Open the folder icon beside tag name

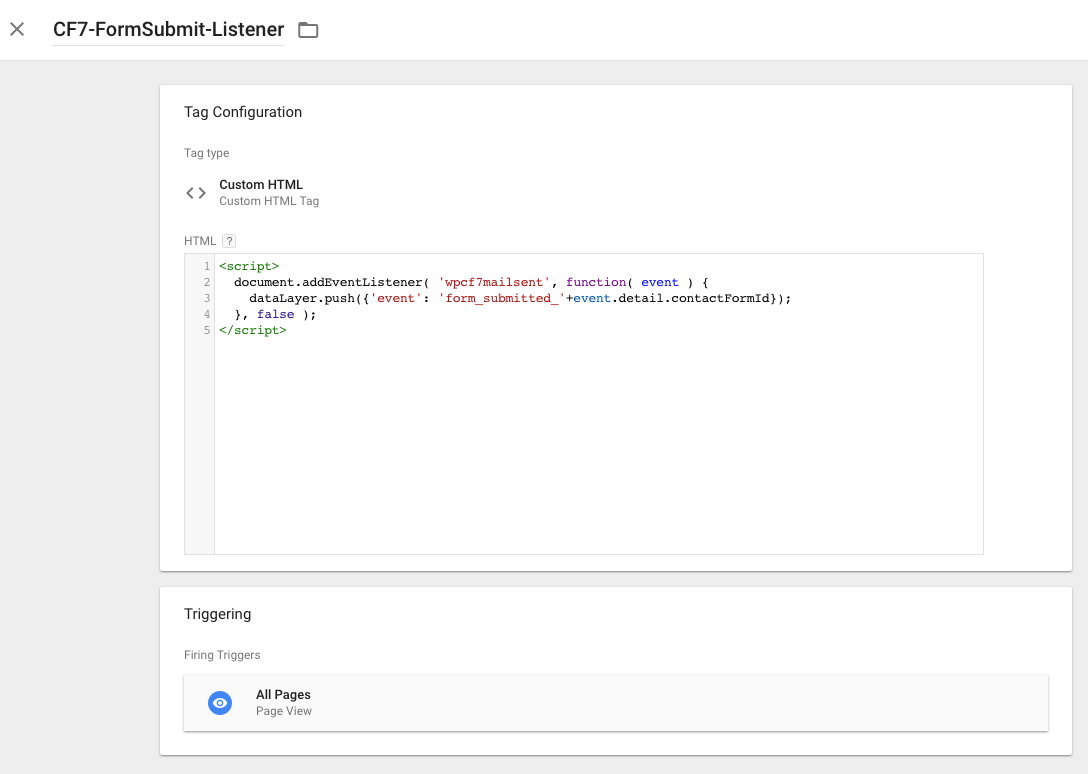click(308, 30)
